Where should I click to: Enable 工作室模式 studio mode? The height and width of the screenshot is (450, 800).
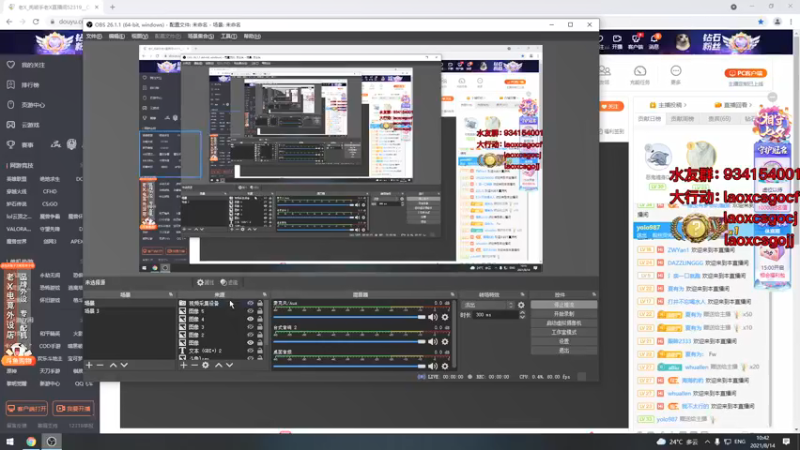click(564, 332)
